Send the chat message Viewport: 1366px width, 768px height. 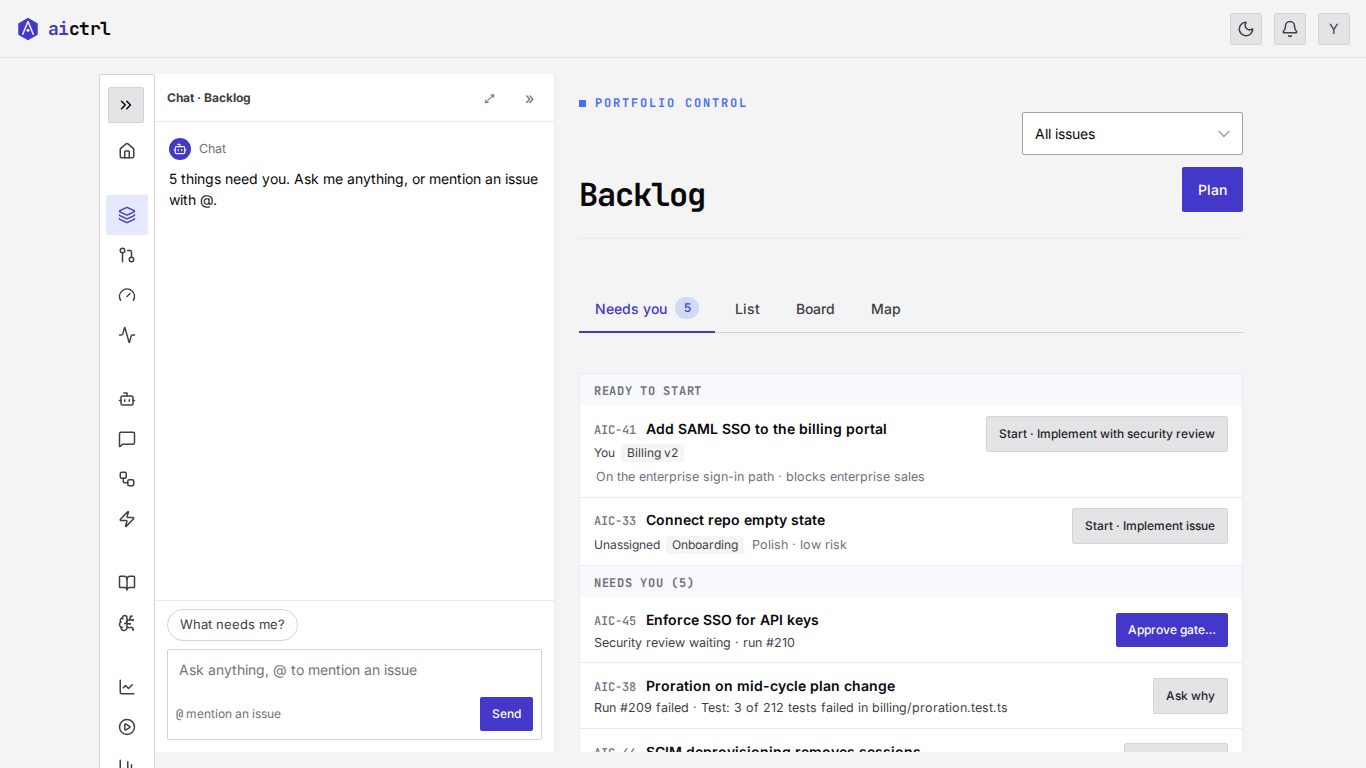pos(507,714)
